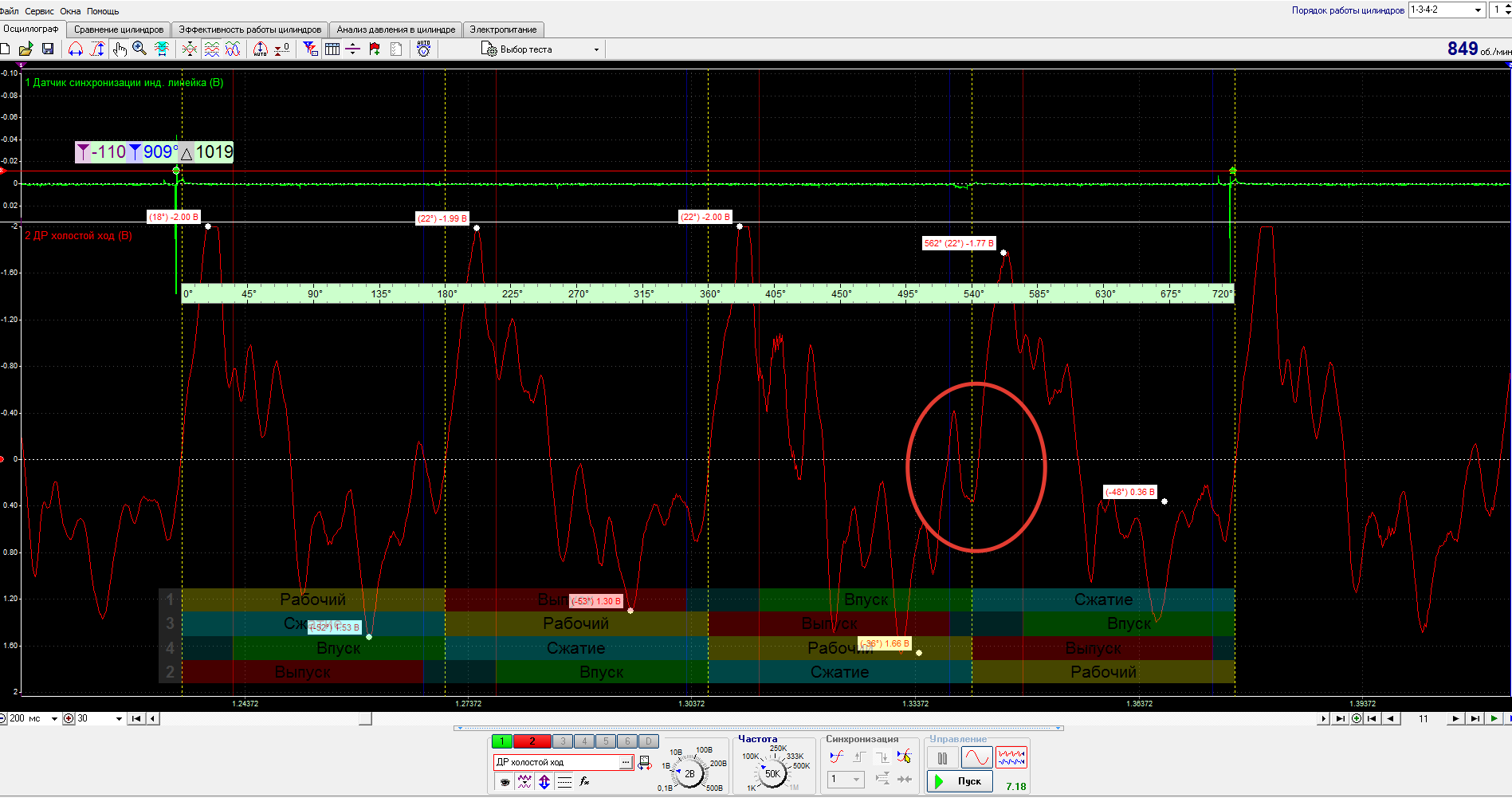This screenshot has width=1512, height=798.
Task: Click the ДР холостой ход channel name field
Action: (556, 762)
